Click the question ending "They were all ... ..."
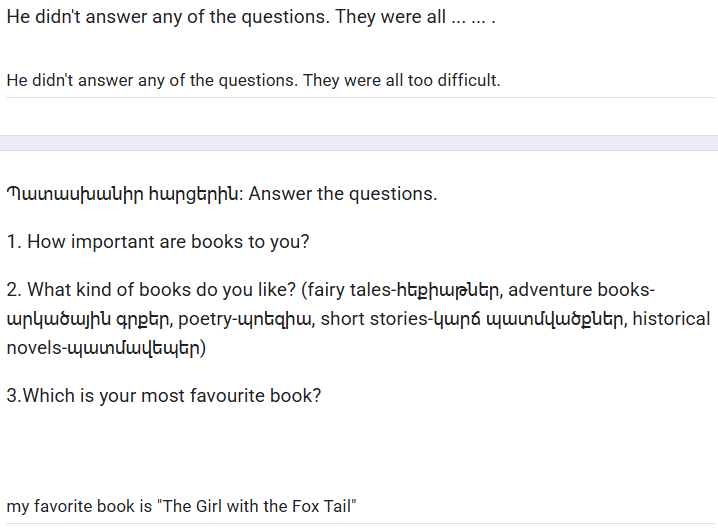The width and height of the screenshot is (718, 528). 250,17
